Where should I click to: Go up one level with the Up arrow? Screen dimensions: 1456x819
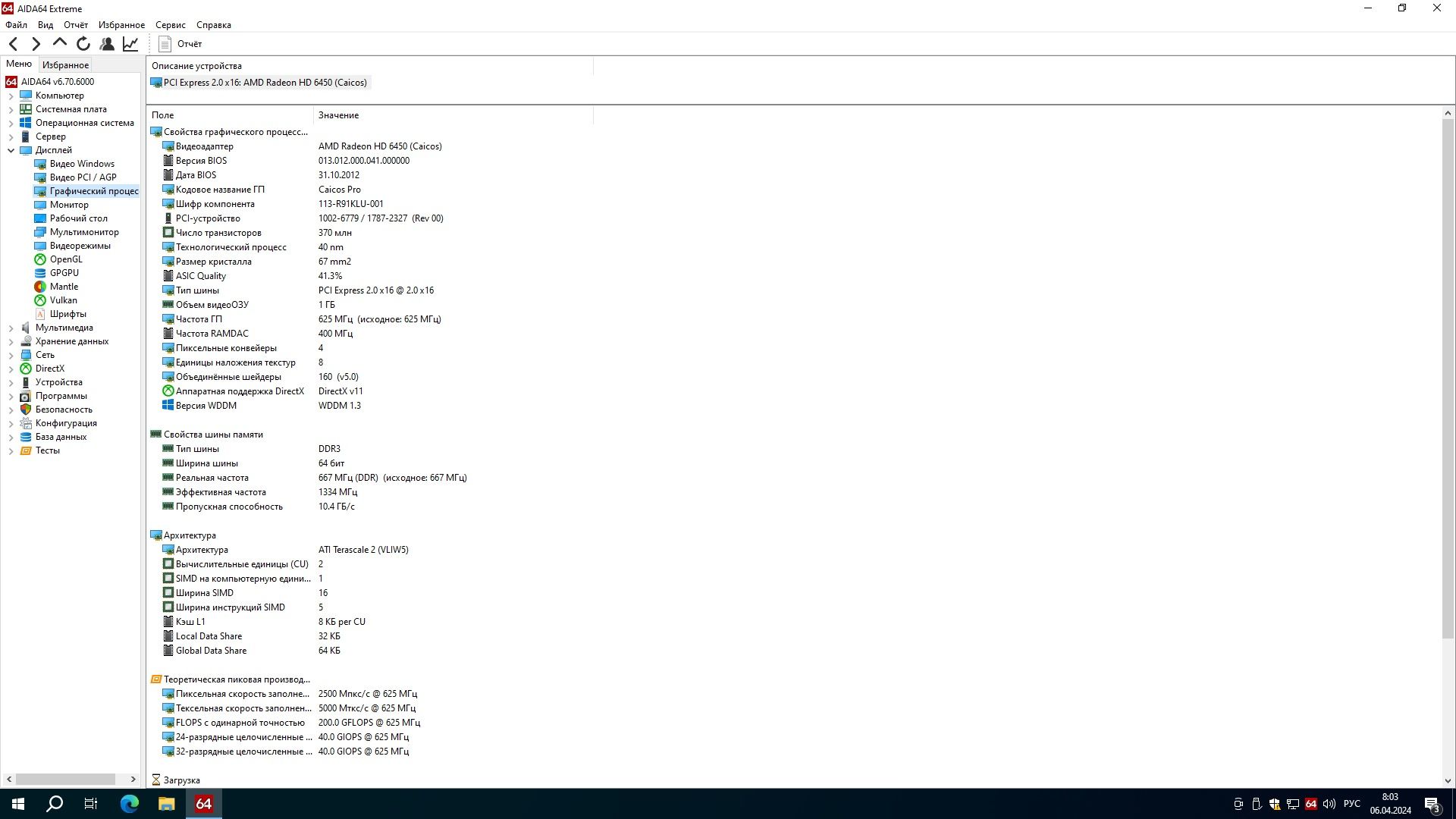(59, 43)
